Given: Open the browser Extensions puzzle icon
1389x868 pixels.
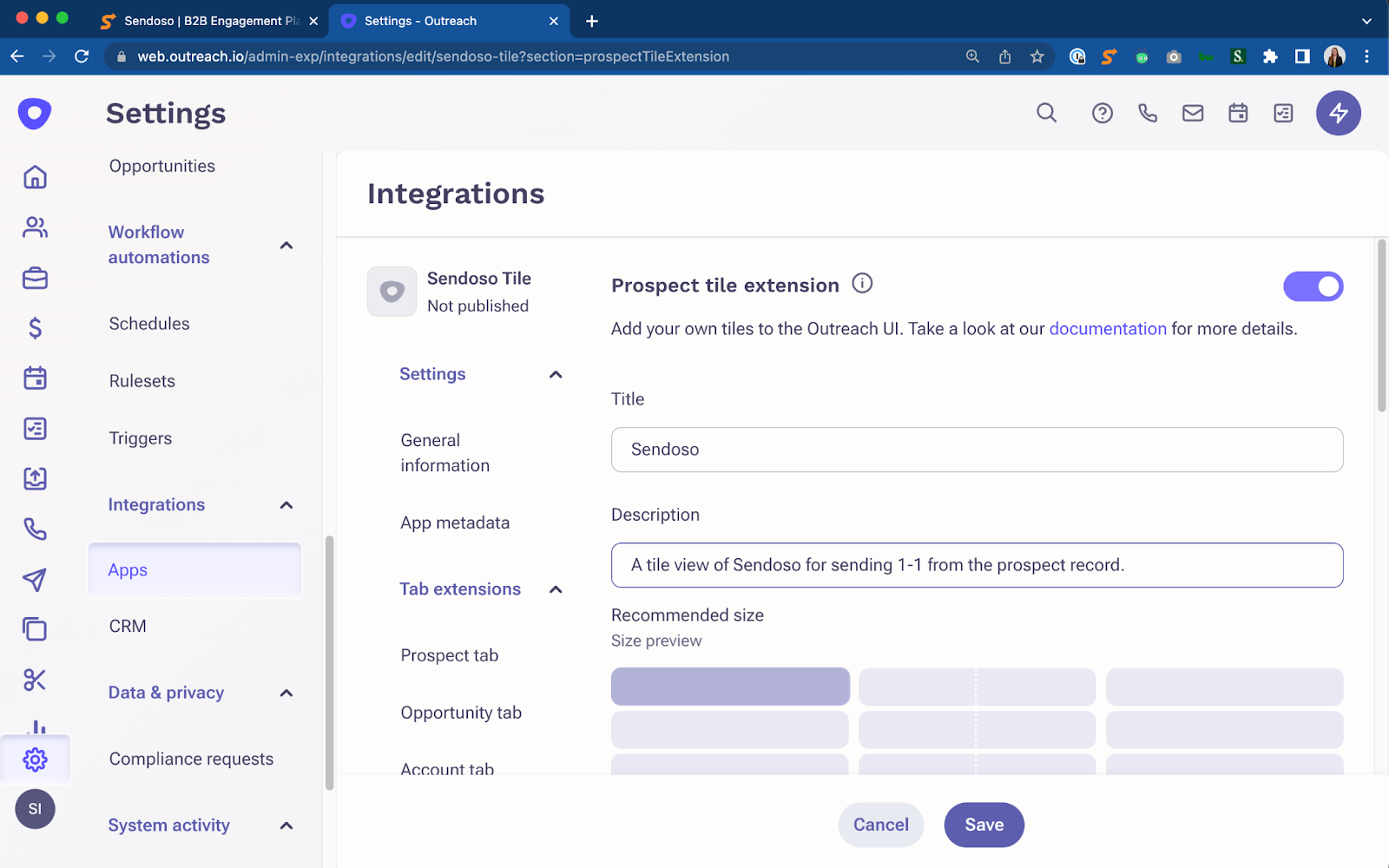Looking at the screenshot, I should [x=1270, y=56].
